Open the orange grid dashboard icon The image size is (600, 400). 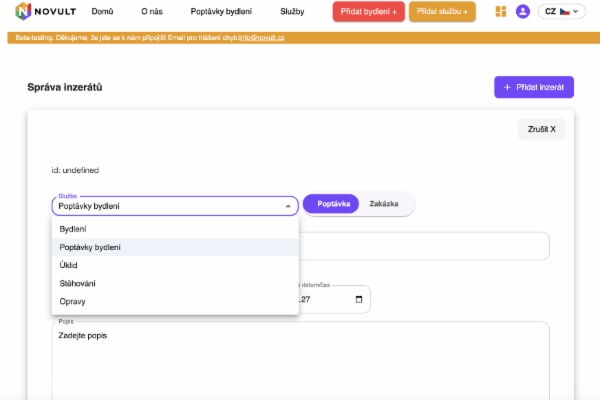[501, 12]
